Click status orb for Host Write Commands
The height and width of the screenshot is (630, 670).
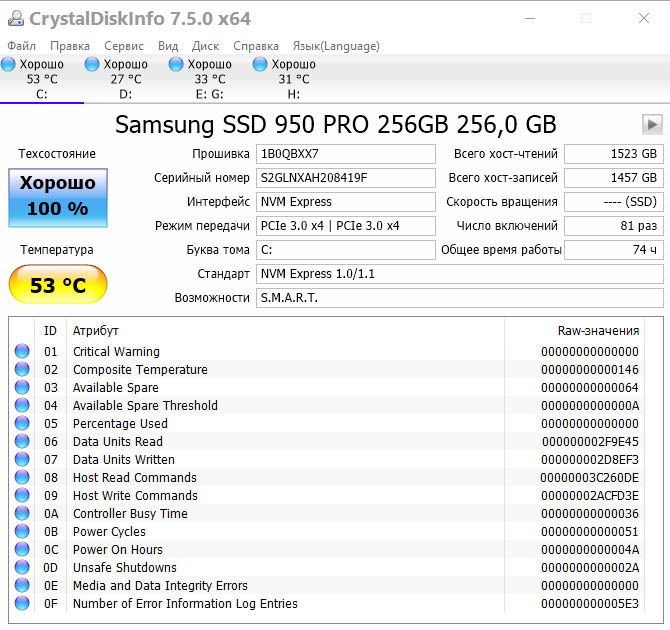22,495
